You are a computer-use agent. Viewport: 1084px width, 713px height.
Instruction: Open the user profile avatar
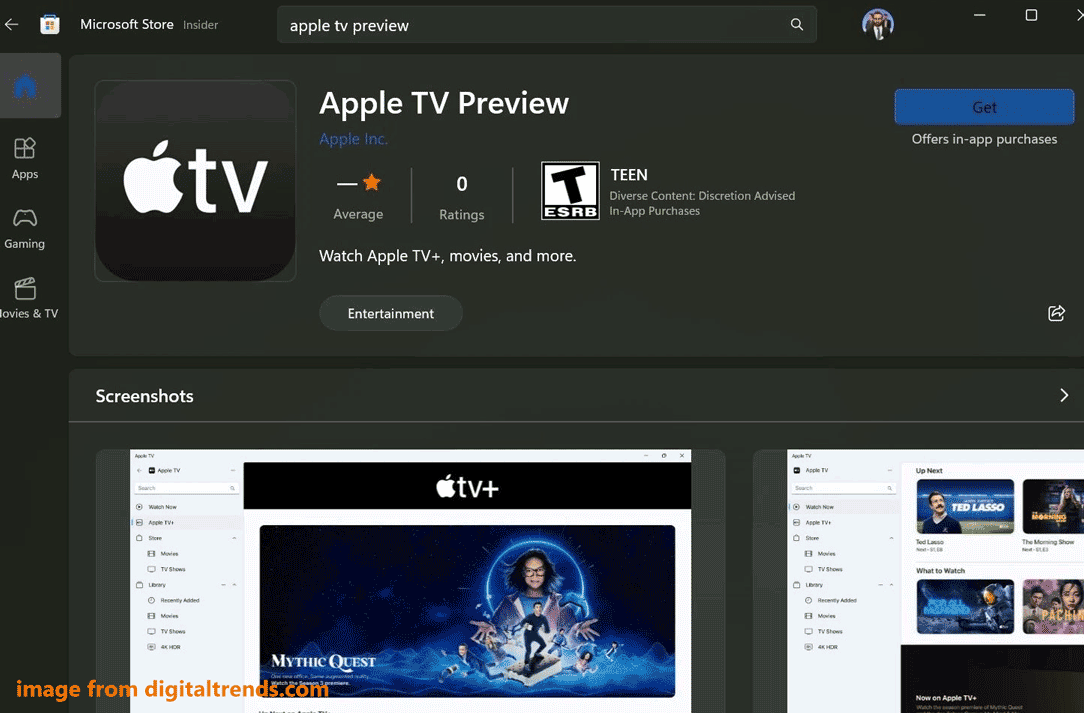coord(877,24)
